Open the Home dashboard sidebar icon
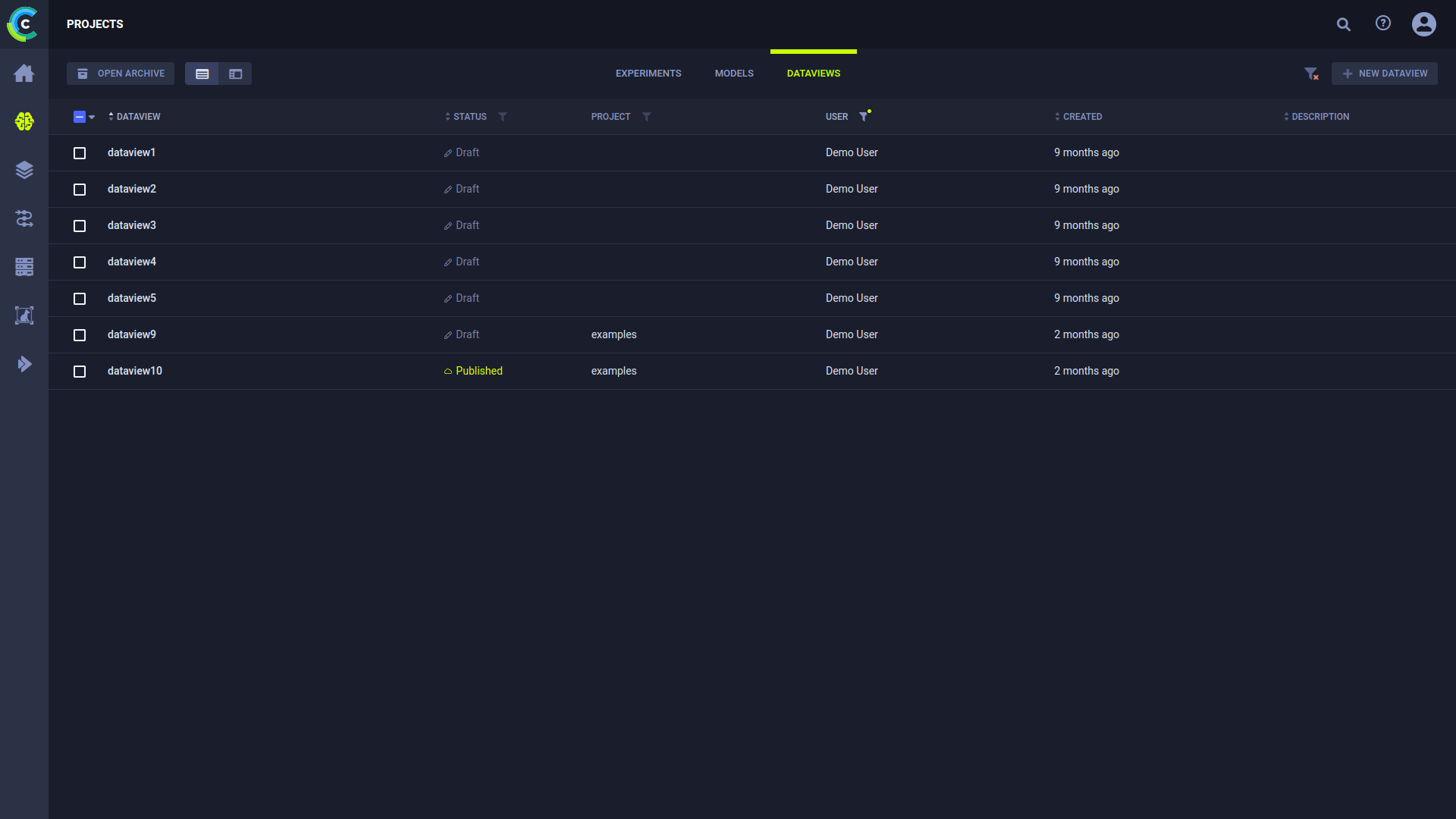The height and width of the screenshot is (819, 1456). coord(24,74)
